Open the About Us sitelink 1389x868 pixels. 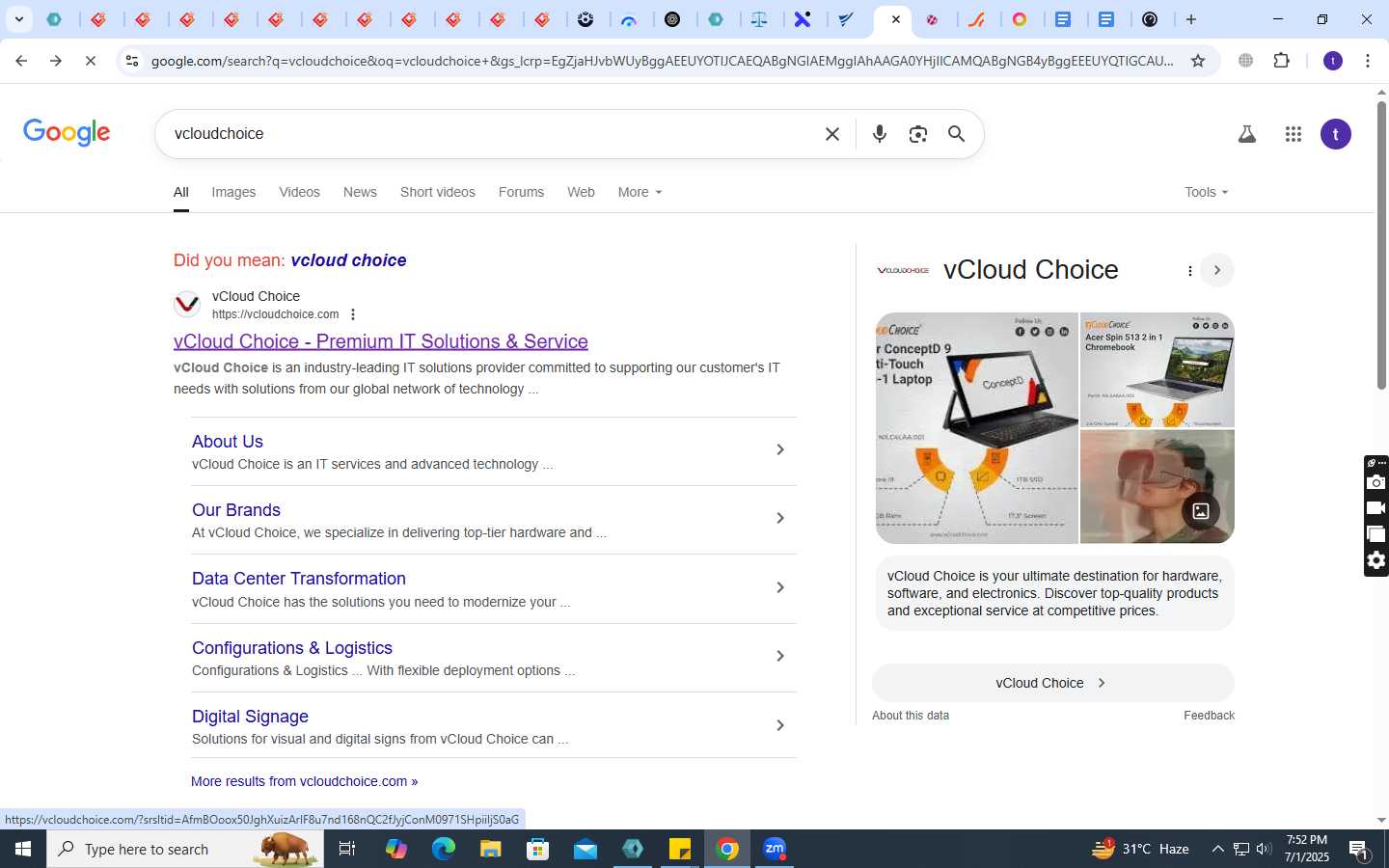pyautogui.click(x=228, y=442)
